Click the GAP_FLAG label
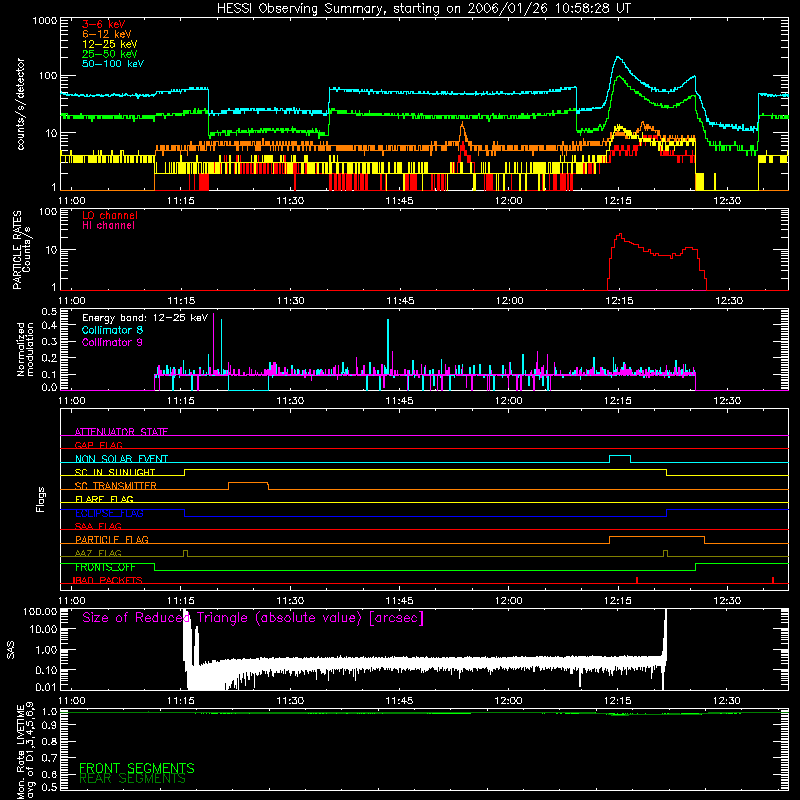This screenshot has height=800, width=800. point(98,445)
